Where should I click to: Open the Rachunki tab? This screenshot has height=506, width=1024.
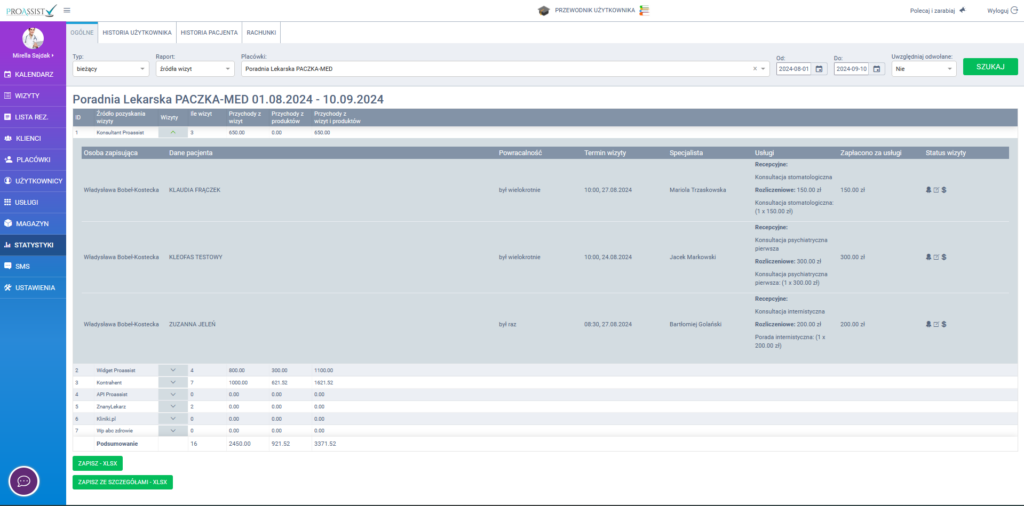[x=261, y=33]
